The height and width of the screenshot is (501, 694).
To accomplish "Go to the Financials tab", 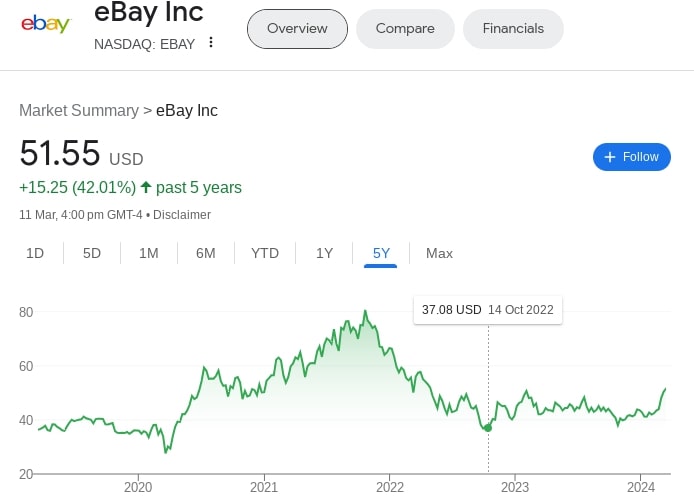I will click(x=513, y=28).
